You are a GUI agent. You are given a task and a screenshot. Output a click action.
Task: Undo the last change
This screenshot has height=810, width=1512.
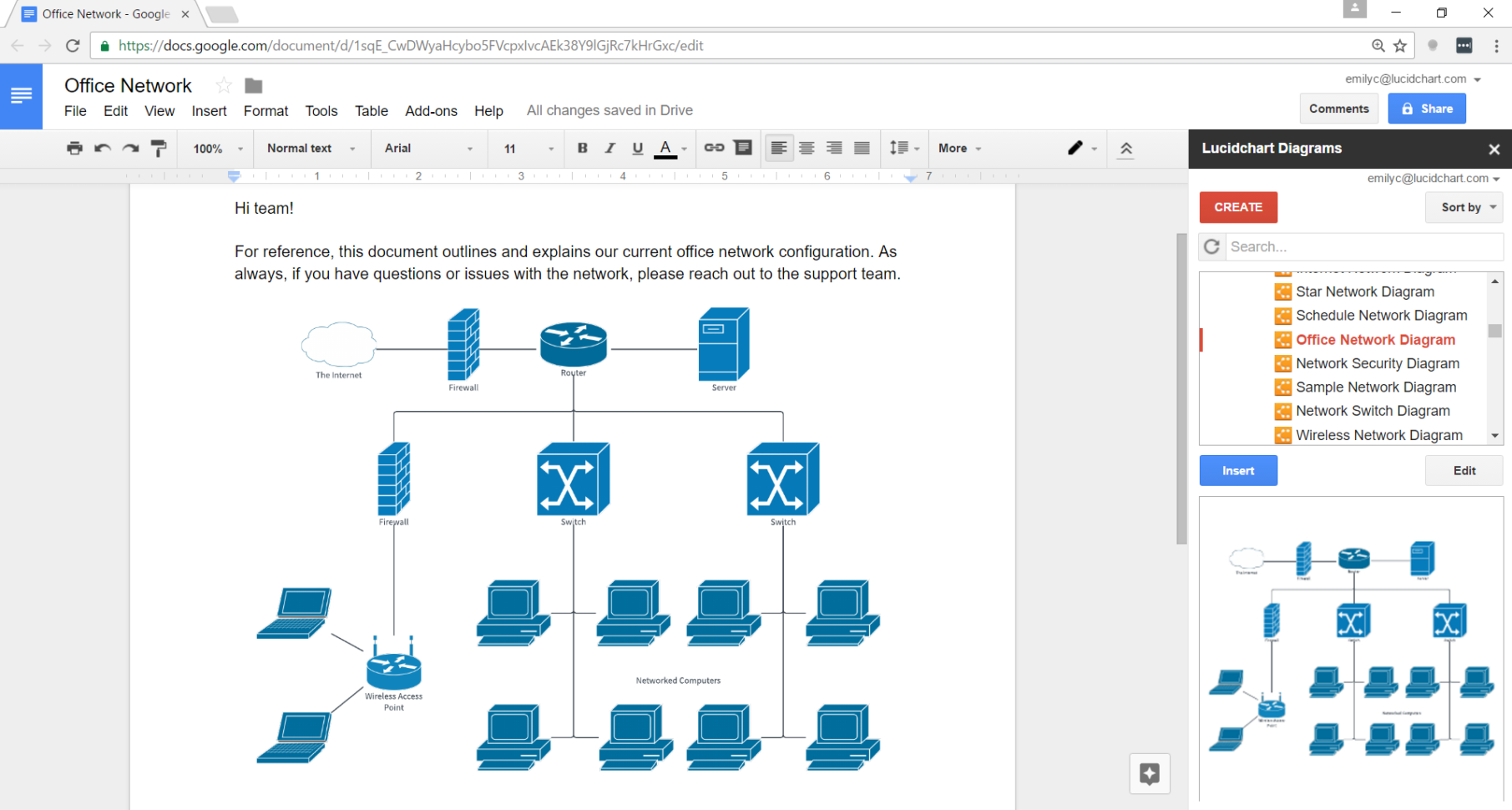[102, 148]
